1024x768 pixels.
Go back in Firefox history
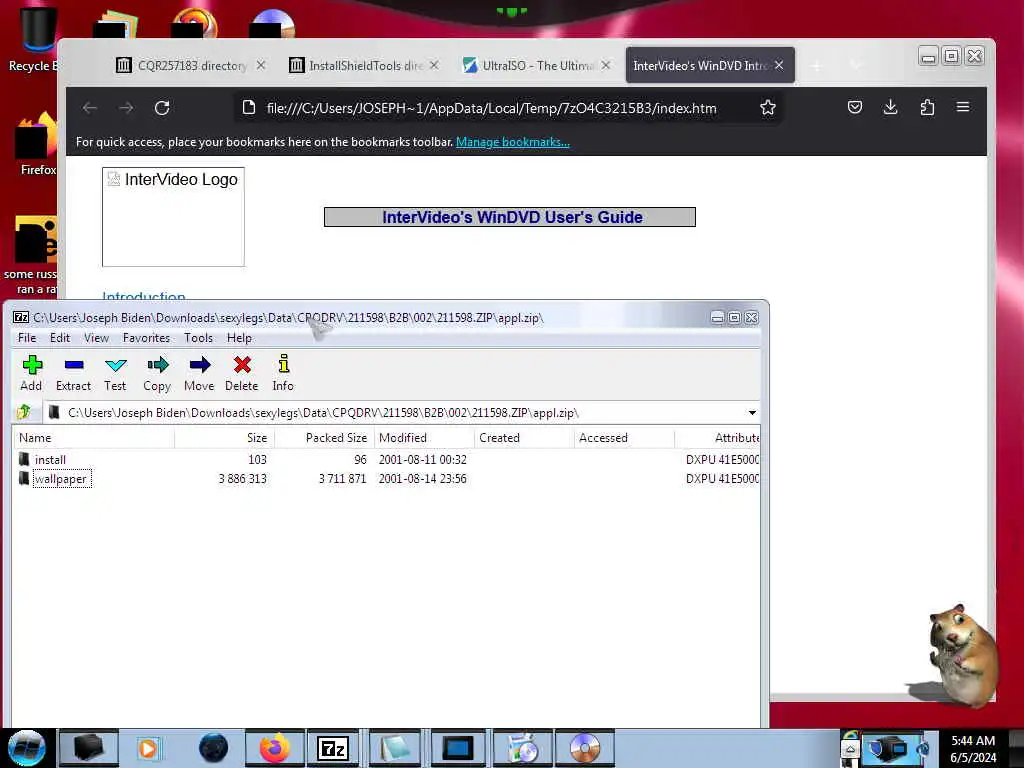pyautogui.click(x=90, y=108)
